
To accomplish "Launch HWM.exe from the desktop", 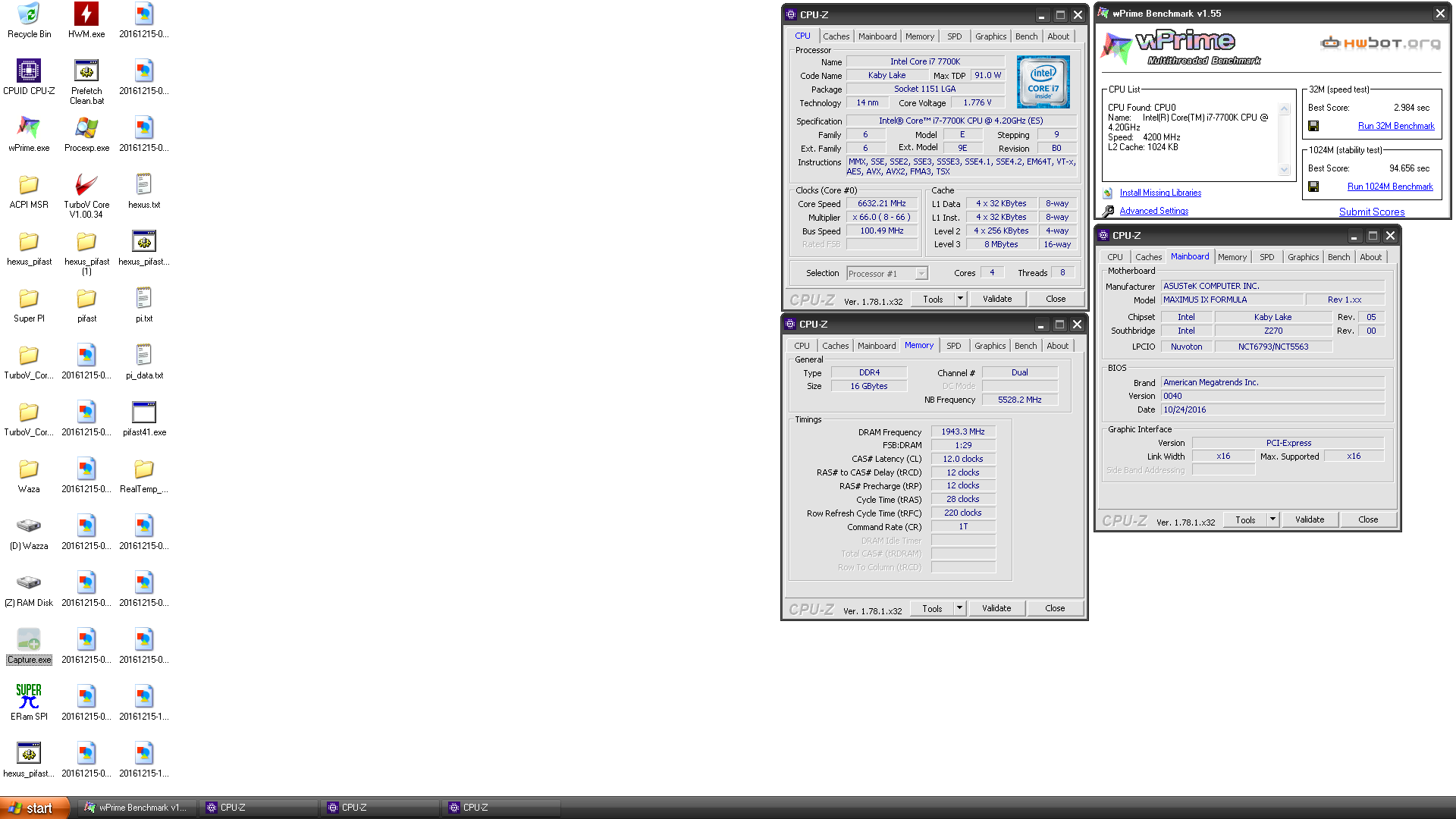I will [x=86, y=20].
